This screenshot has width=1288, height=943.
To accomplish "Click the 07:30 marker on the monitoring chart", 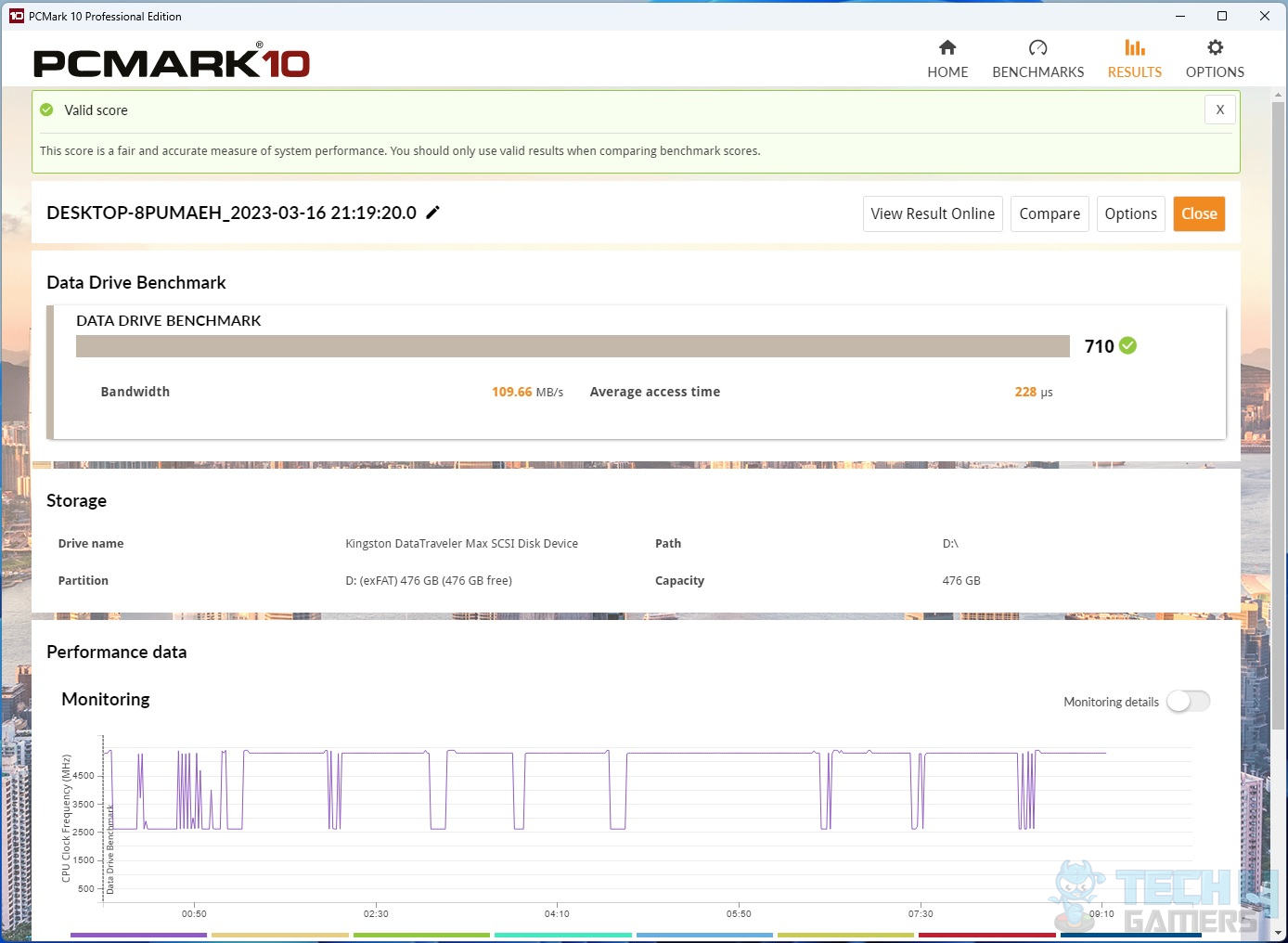I will pyautogui.click(x=921, y=914).
